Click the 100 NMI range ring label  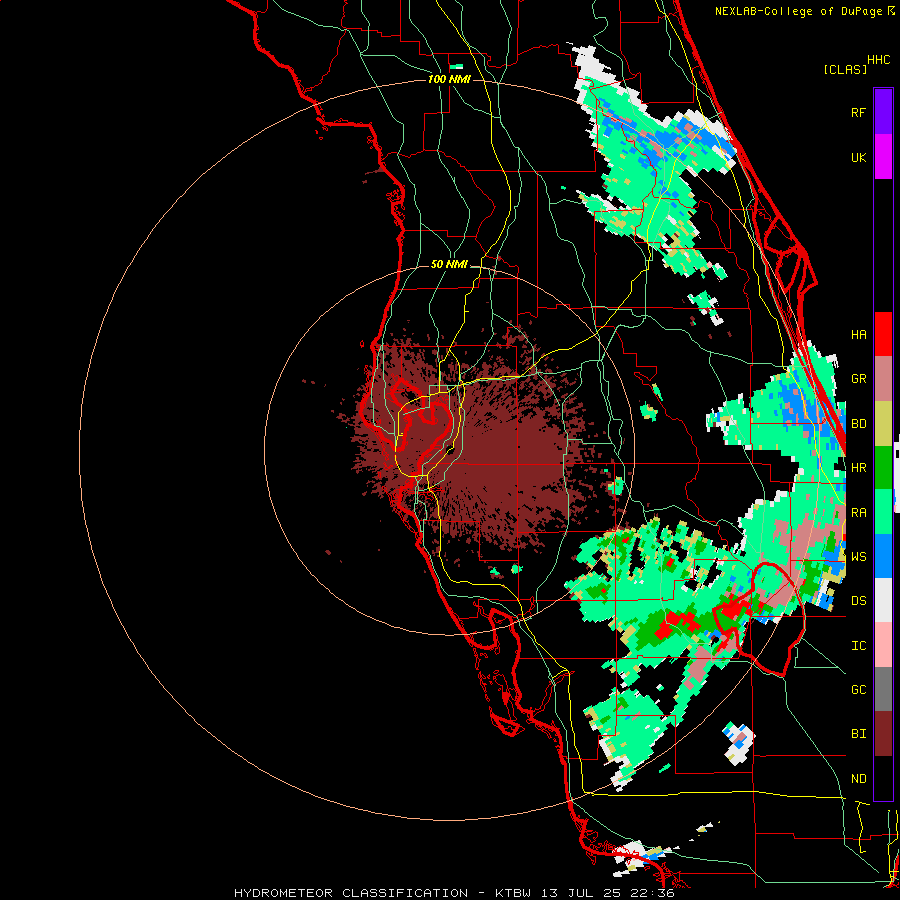click(x=449, y=79)
